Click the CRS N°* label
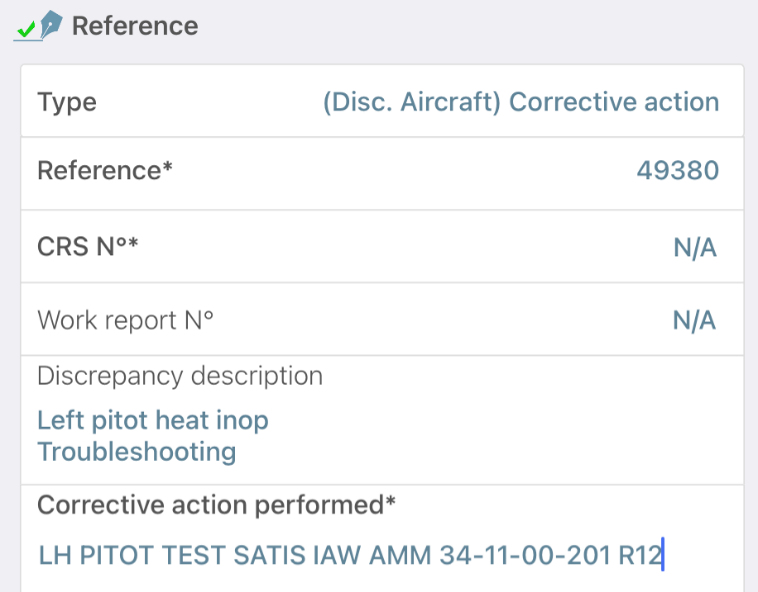Image resolution: width=758 pixels, height=592 pixels. point(87,246)
